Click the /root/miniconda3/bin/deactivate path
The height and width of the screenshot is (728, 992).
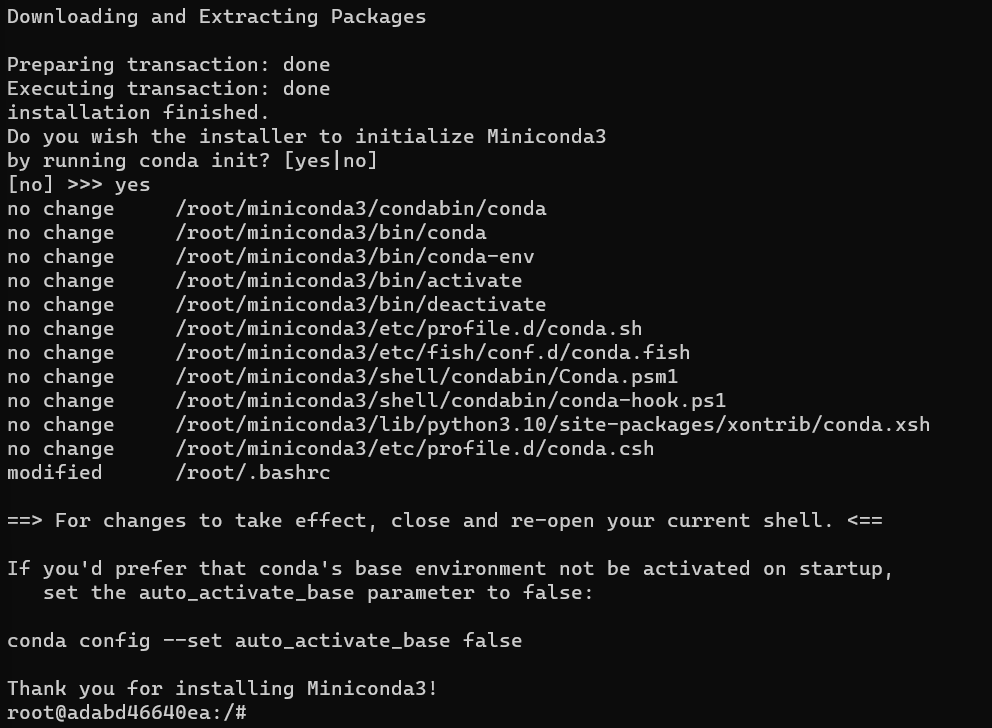360,305
